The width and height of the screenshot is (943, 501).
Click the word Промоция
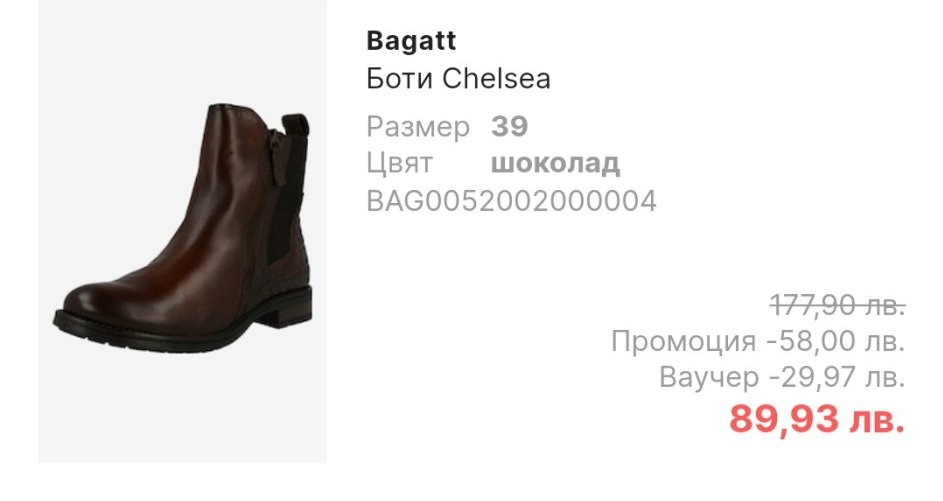pyautogui.click(x=683, y=341)
